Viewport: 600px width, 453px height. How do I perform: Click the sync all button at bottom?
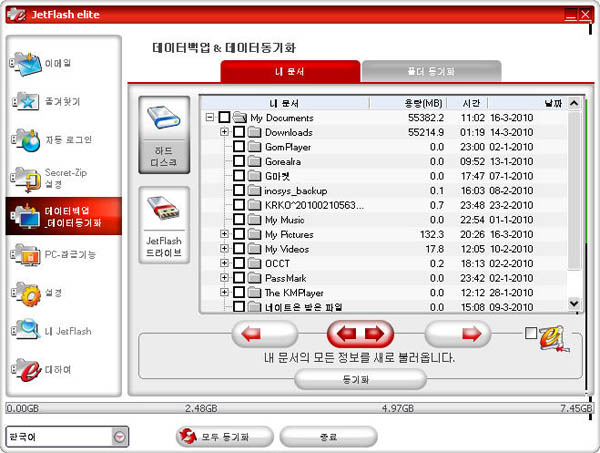click(x=225, y=437)
